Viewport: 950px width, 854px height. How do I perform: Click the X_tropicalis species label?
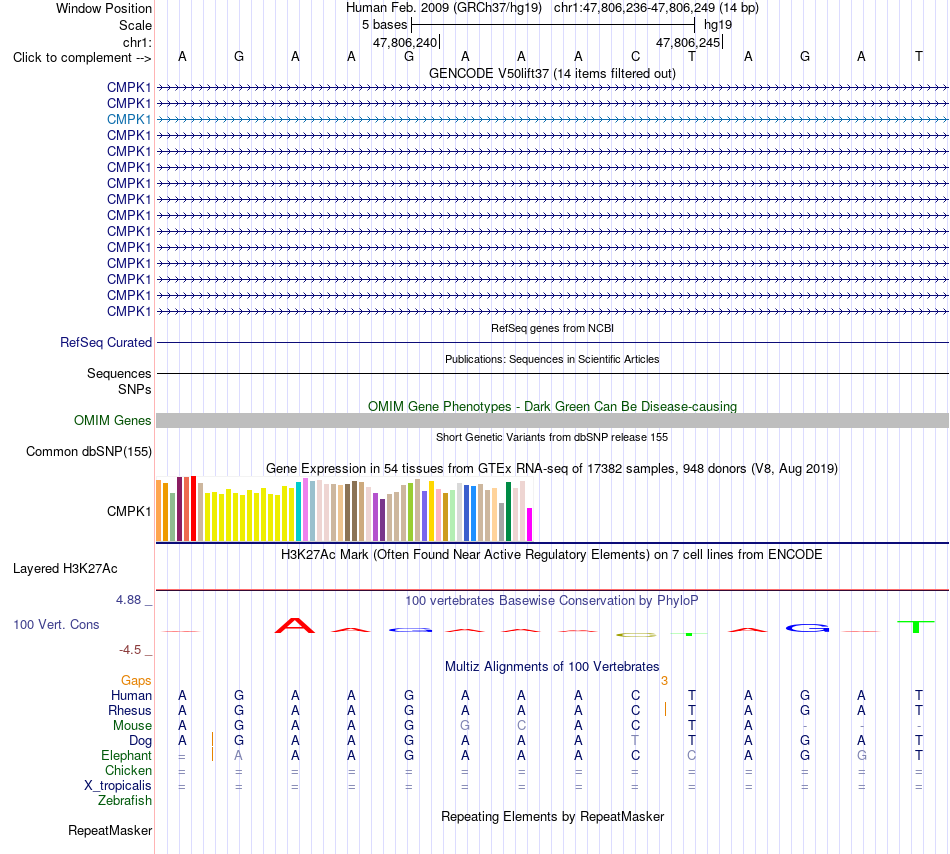(x=118, y=786)
